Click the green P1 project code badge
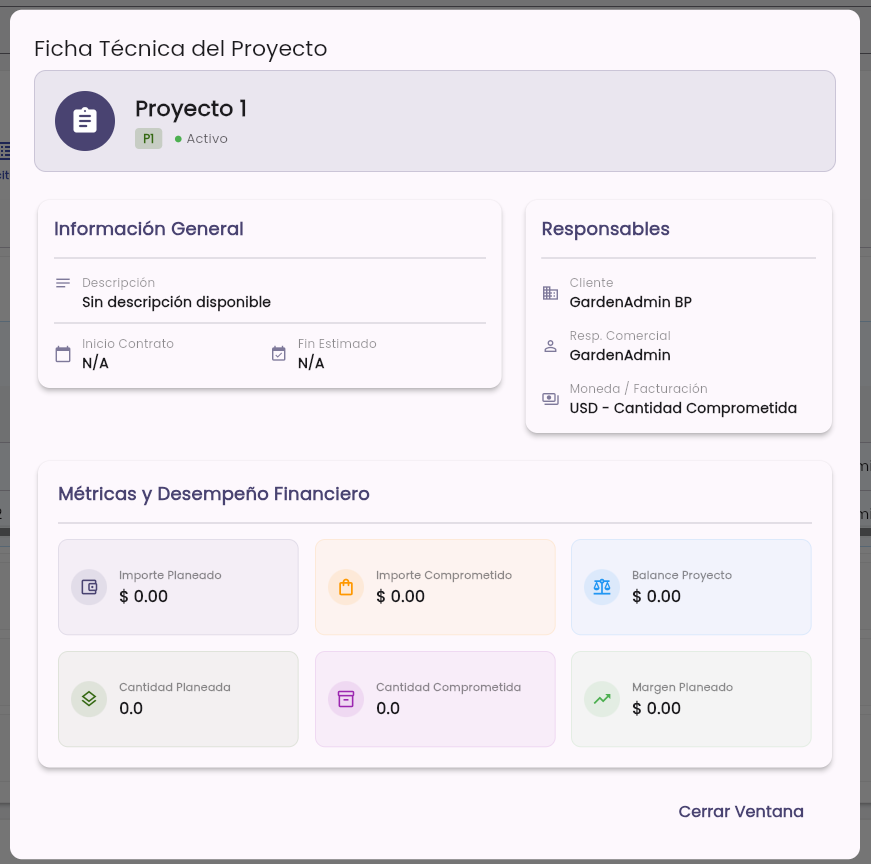This screenshot has width=871, height=864. (x=148, y=138)
